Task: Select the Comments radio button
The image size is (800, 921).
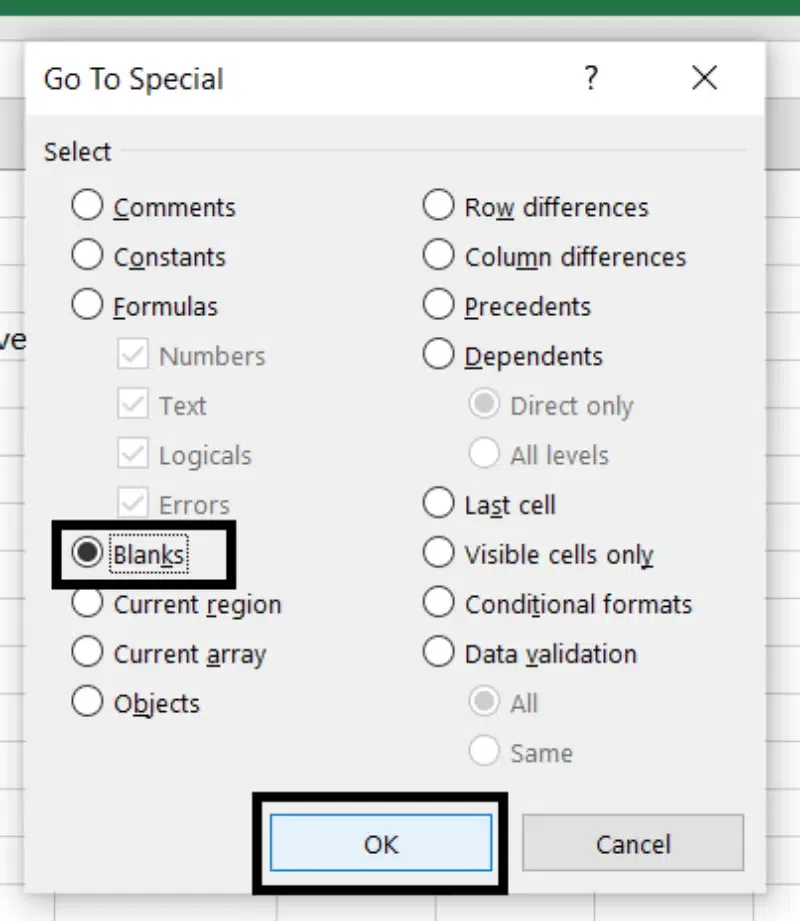Action: click(88, 206)
